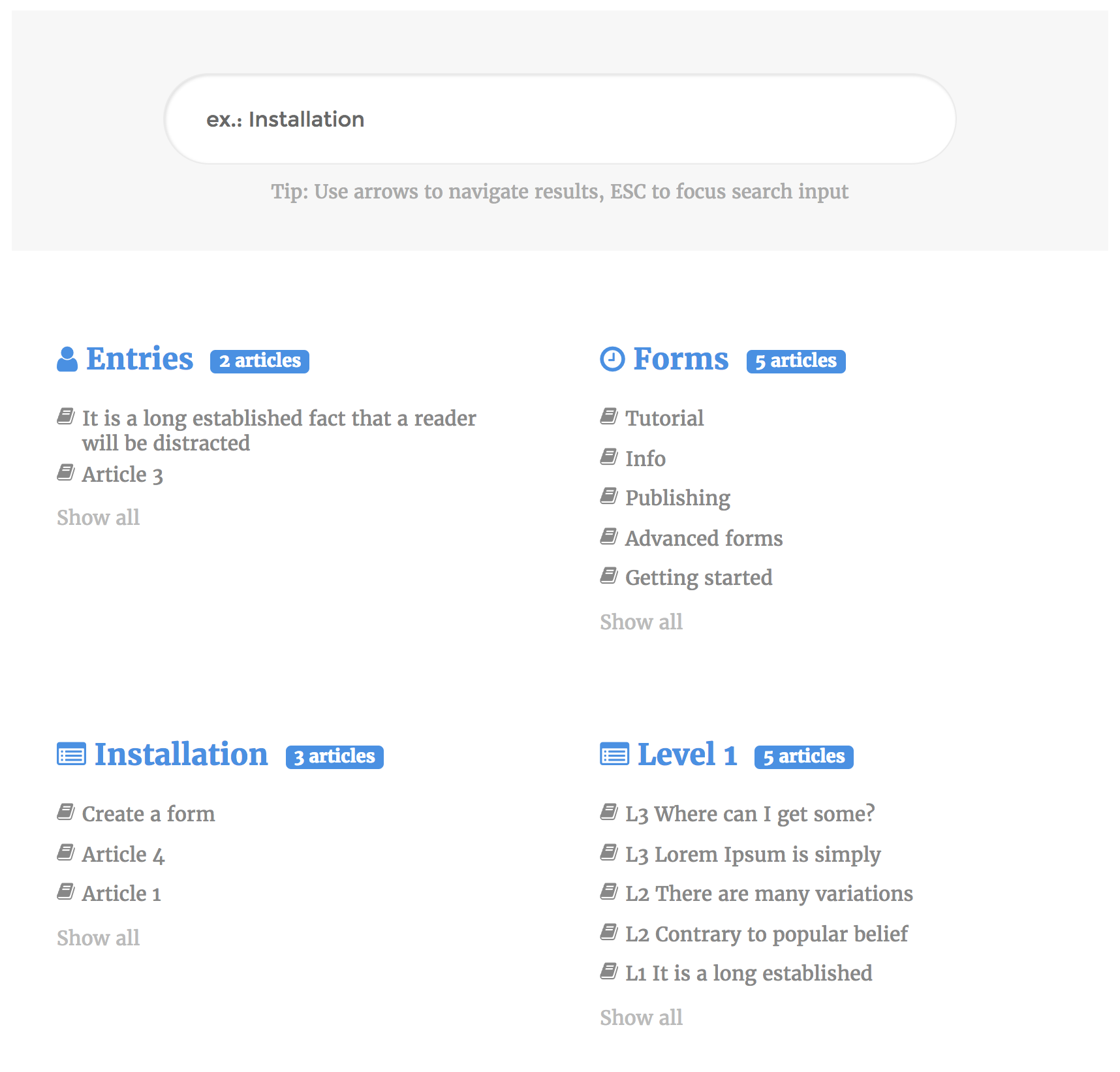Click the list icon beside Installation
This screenshot has height=1072, width=1120.
tap(71, 755)
